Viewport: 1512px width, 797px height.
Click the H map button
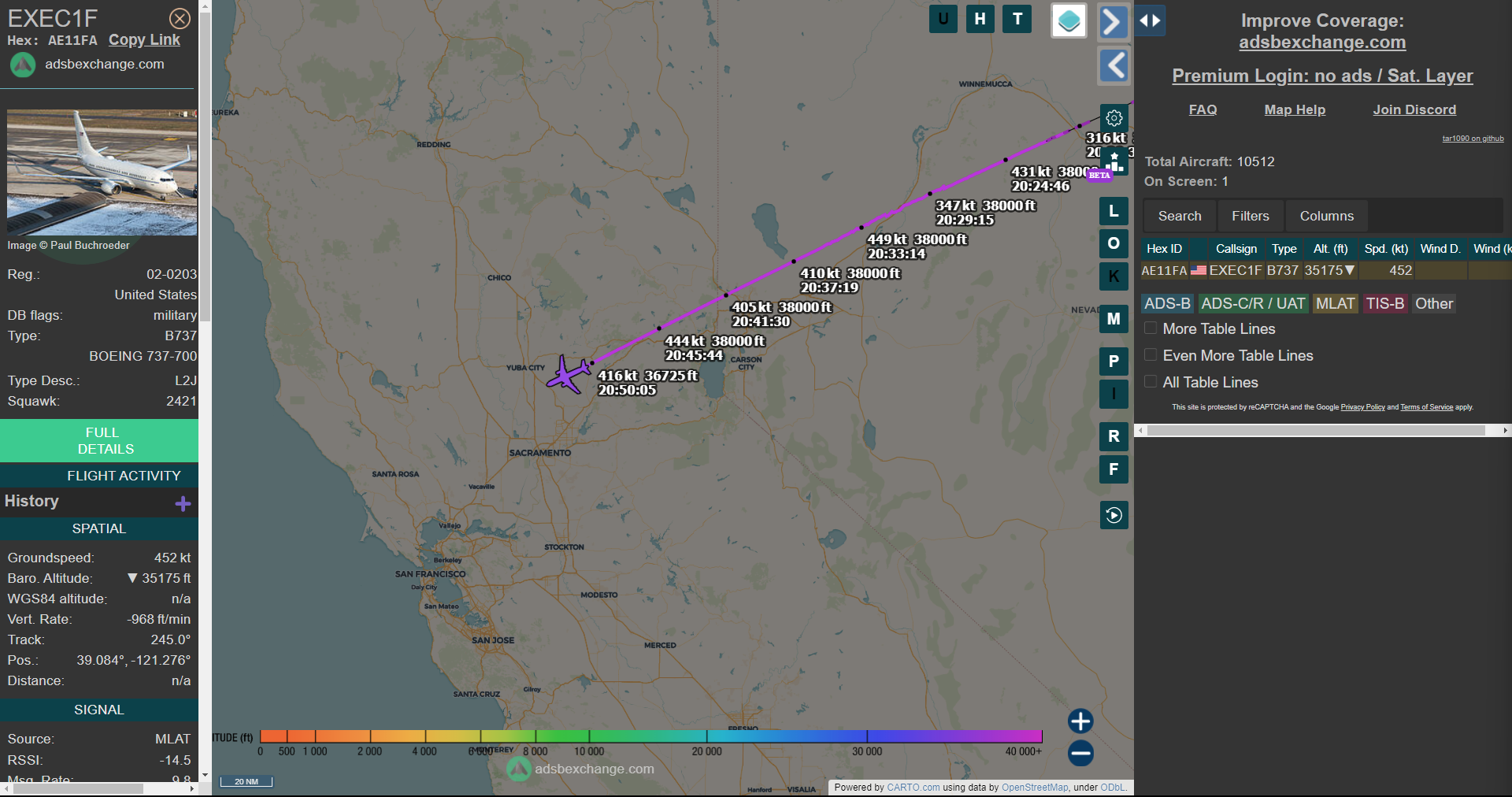point(980,19)
